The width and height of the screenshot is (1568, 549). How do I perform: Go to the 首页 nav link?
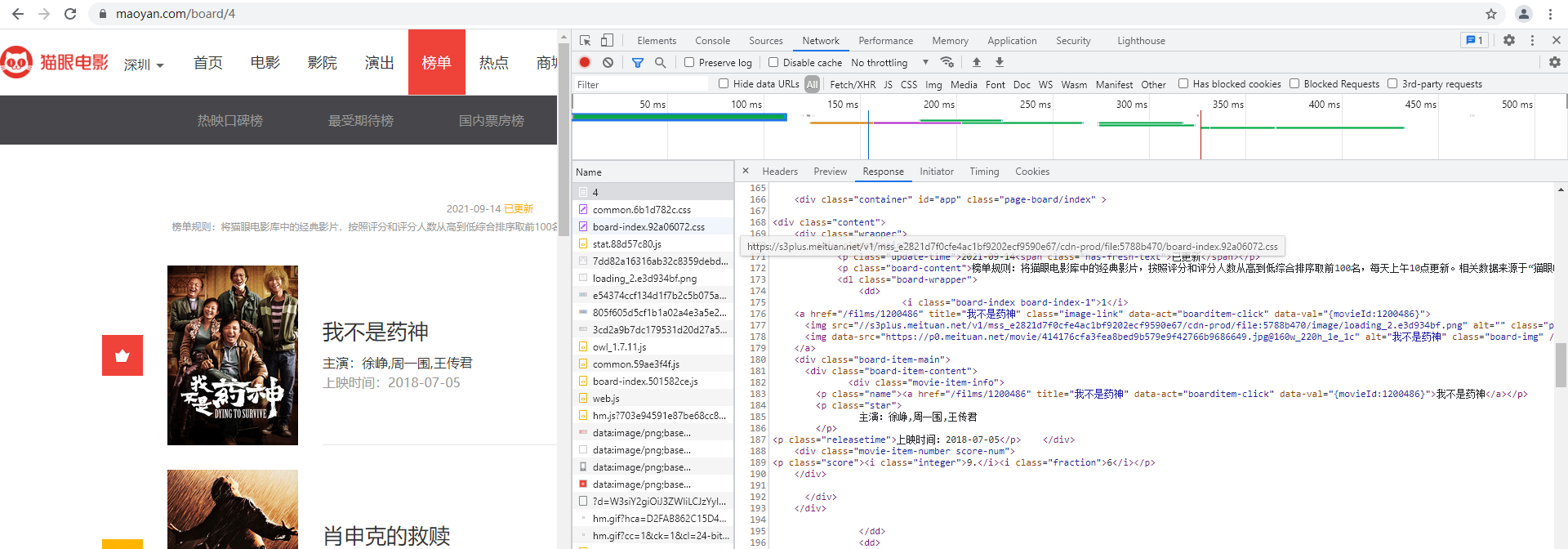click(x=208, y=62)
